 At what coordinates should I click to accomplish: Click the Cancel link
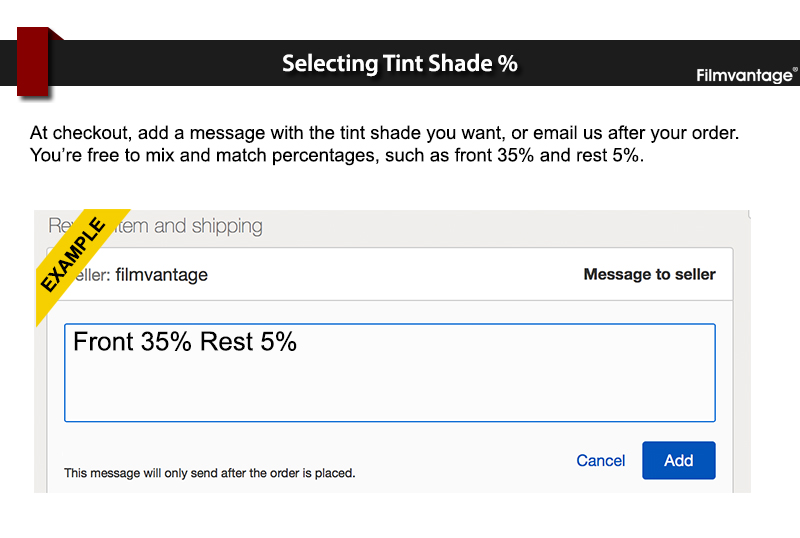pos(601,461)
